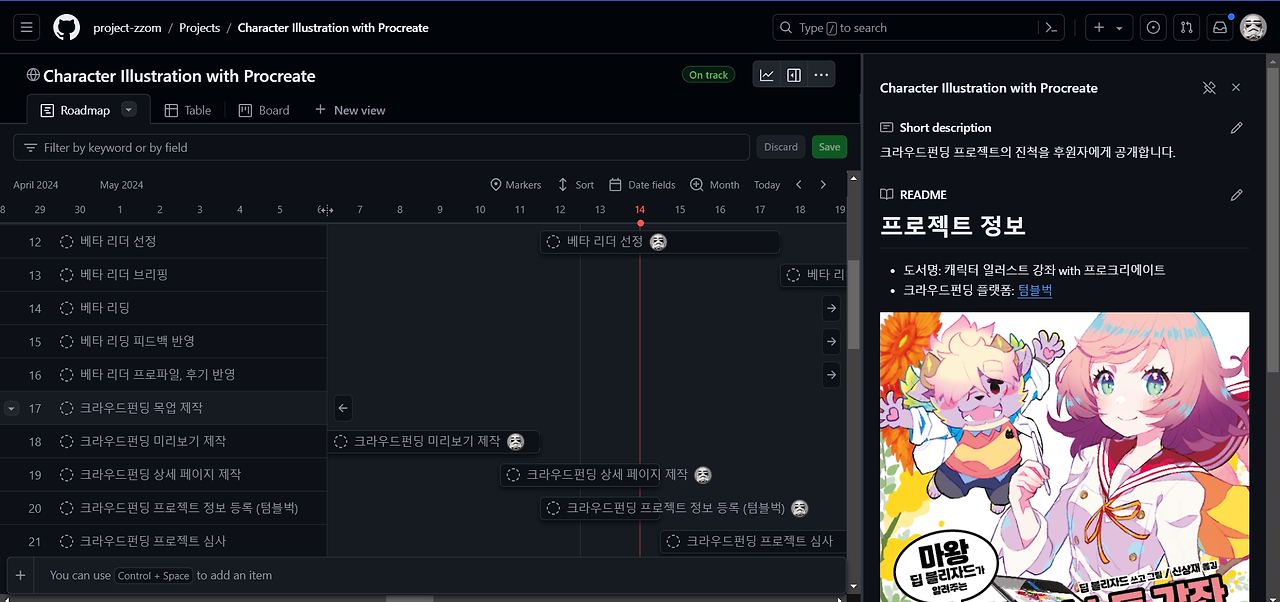Click the Save button for the filter
The image size is (1280, 602).
[x=829, y=146]
